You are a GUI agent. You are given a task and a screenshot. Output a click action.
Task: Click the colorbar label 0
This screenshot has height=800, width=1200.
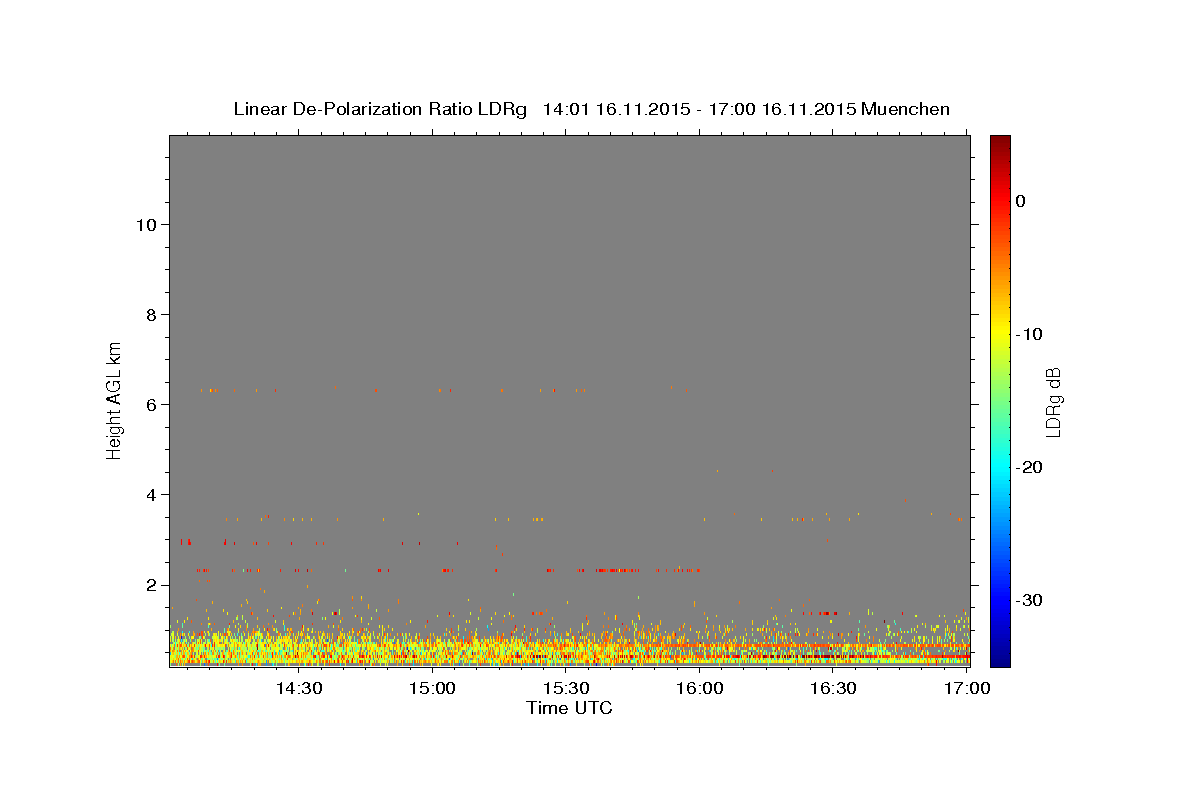[1020, 201]
